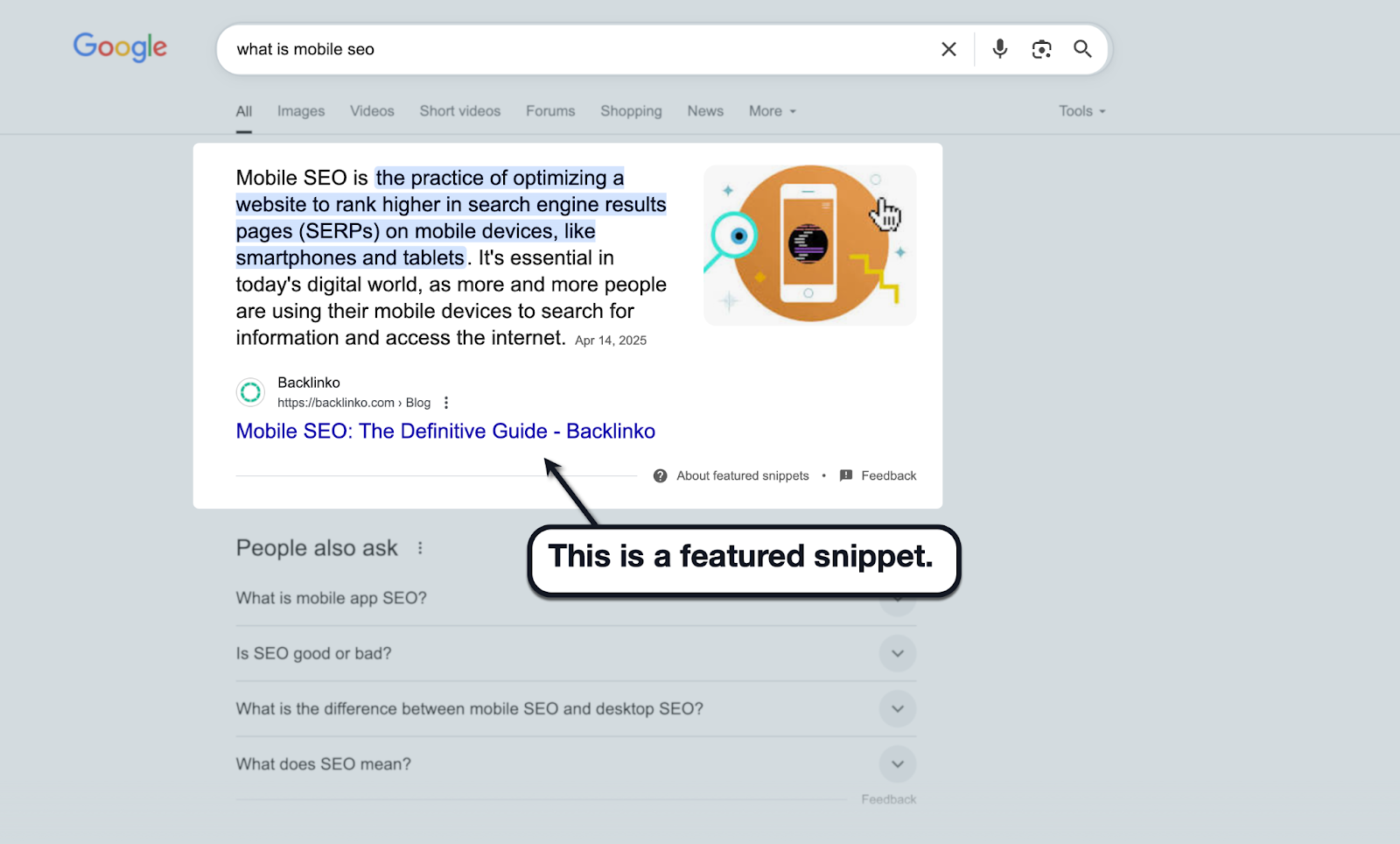
Task: Click Feedback link below People also ask
Action: [x=889, y=799]
